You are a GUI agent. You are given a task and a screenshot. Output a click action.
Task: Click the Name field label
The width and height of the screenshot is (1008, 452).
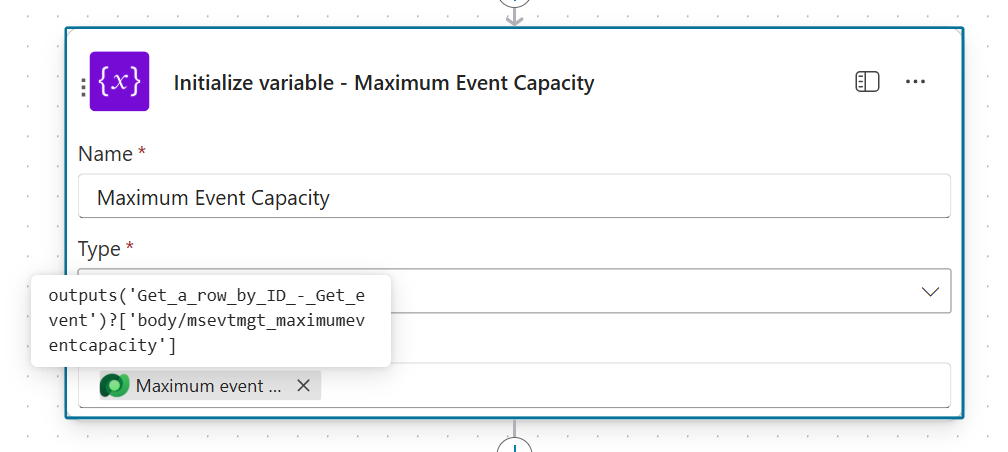point(105,154)
